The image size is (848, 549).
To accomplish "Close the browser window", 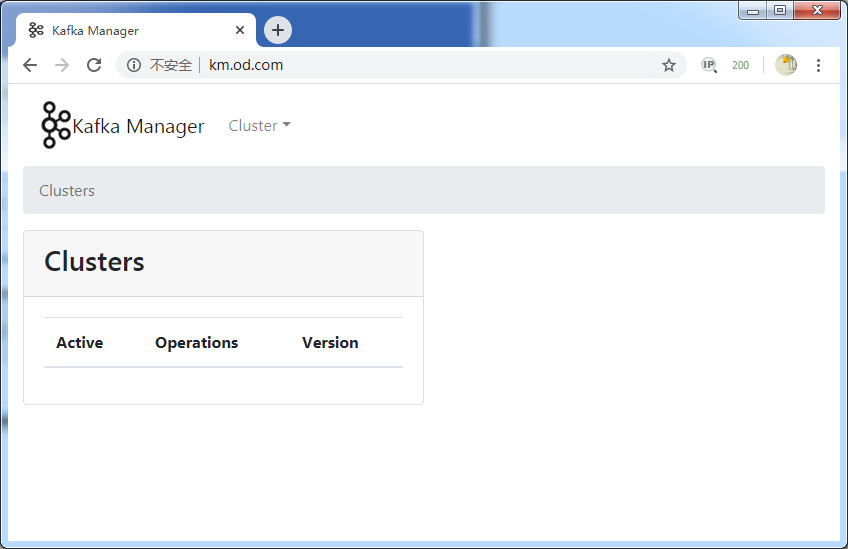I will pos(817,10).
